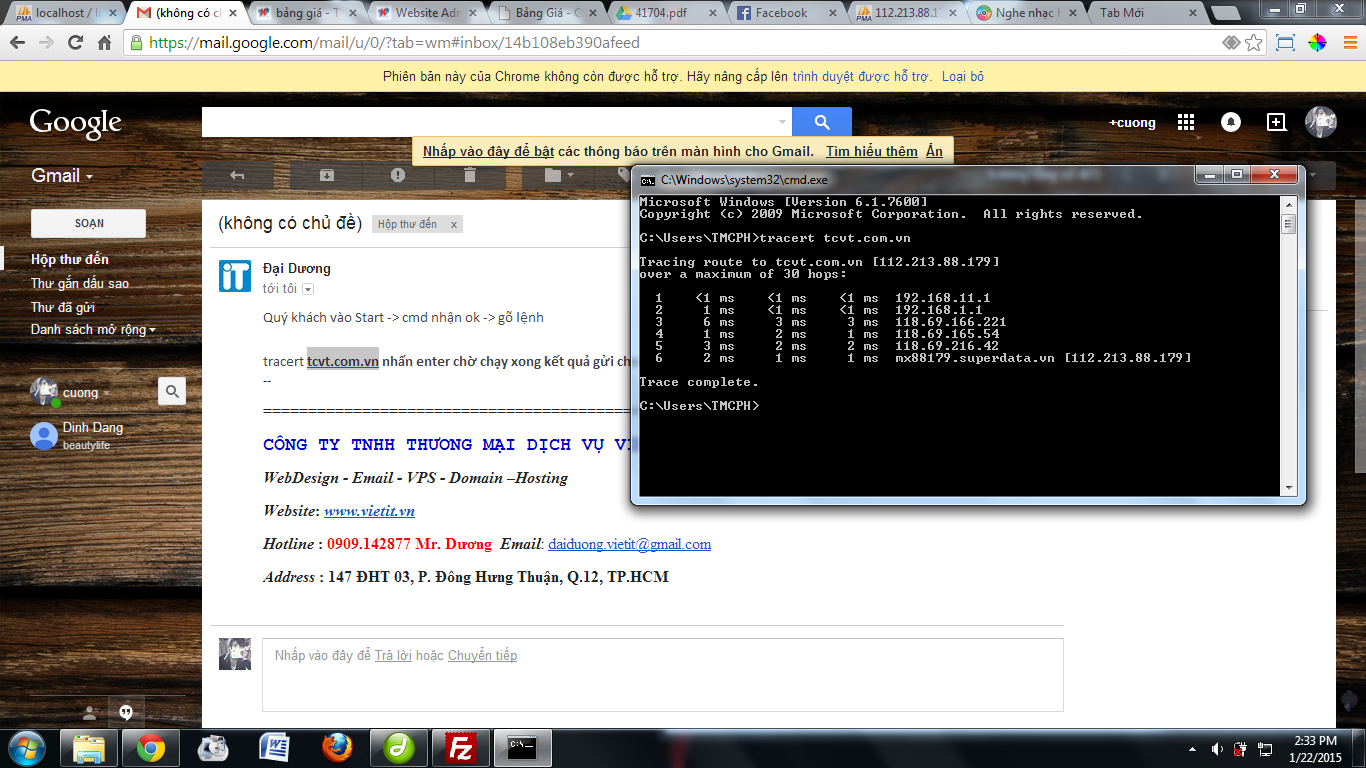Viewport: 1366px width, 768px height.
Task: Switch to the localhost tab
Action: pyautogui.click(x=67, y=13)
